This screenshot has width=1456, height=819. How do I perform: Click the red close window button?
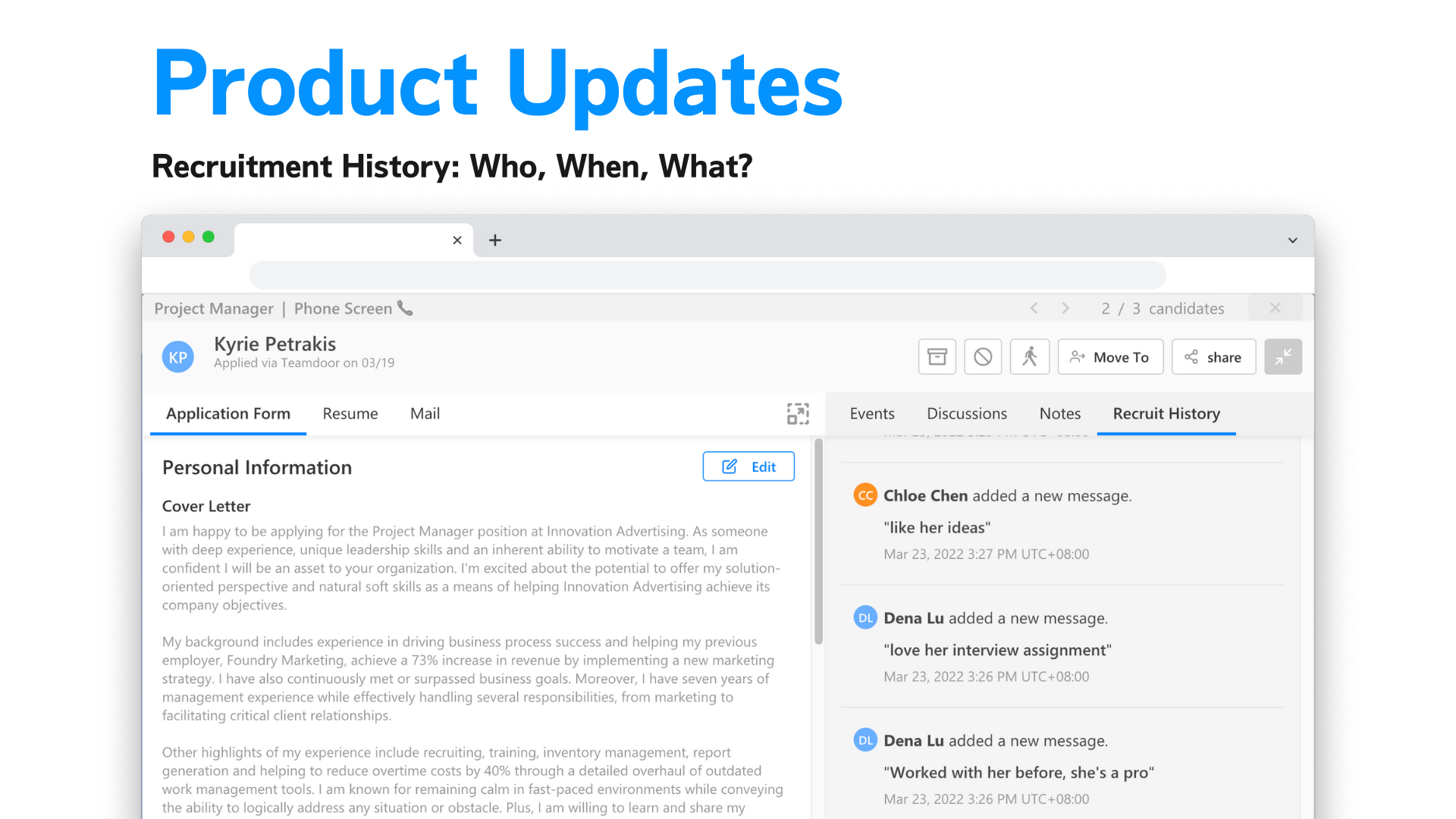pos(168,237)
